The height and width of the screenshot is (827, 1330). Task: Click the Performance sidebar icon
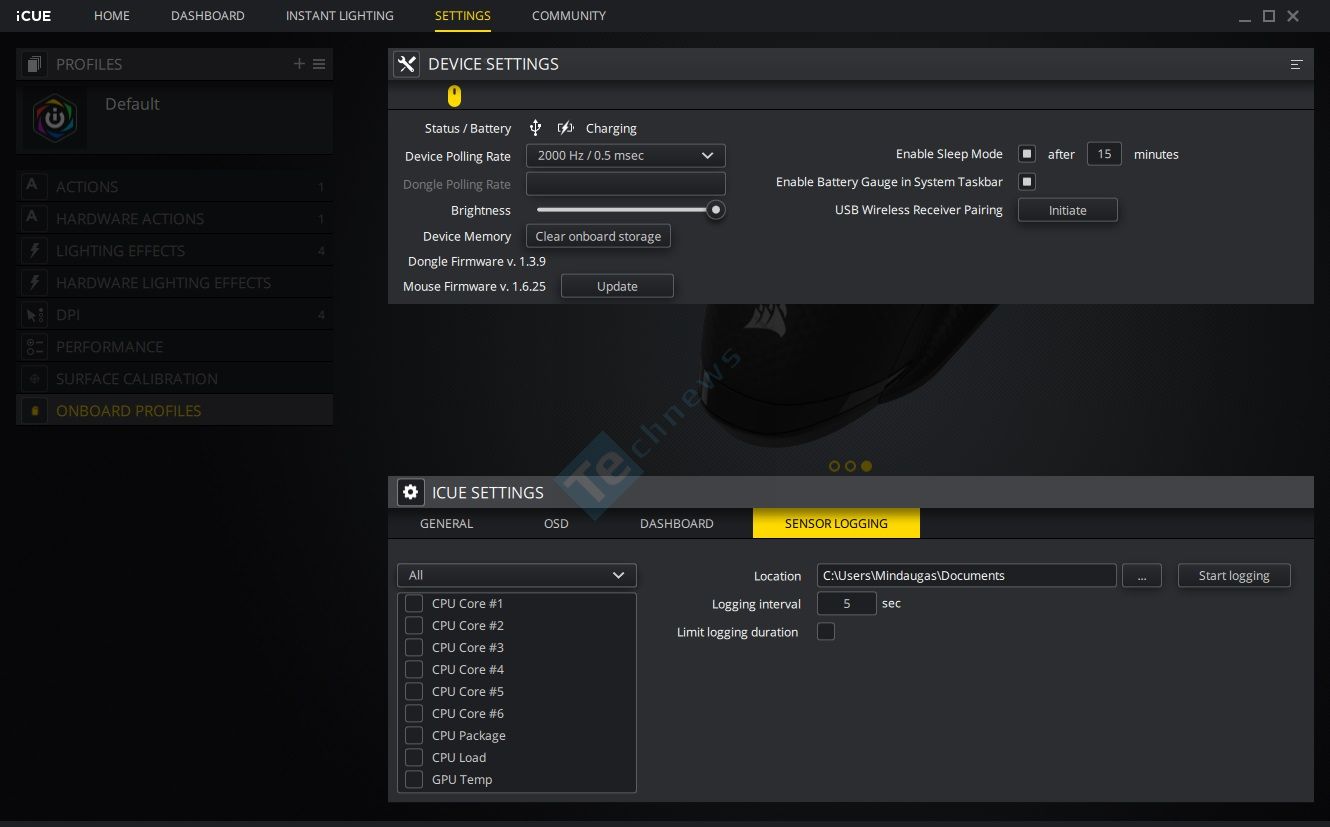pos(34,346)
